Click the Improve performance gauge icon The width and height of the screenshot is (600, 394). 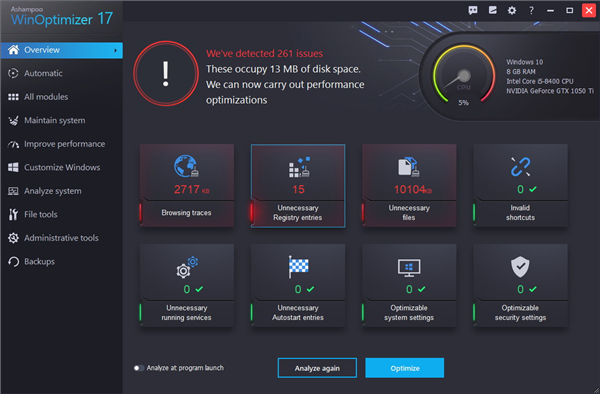[13, 144]
